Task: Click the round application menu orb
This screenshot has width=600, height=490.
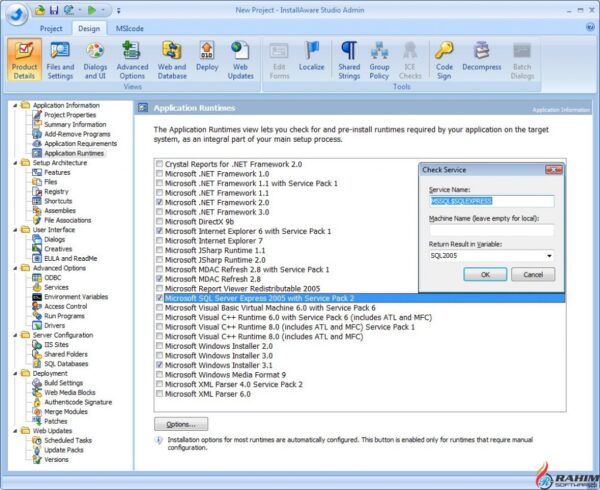Action: click(16, 15)
